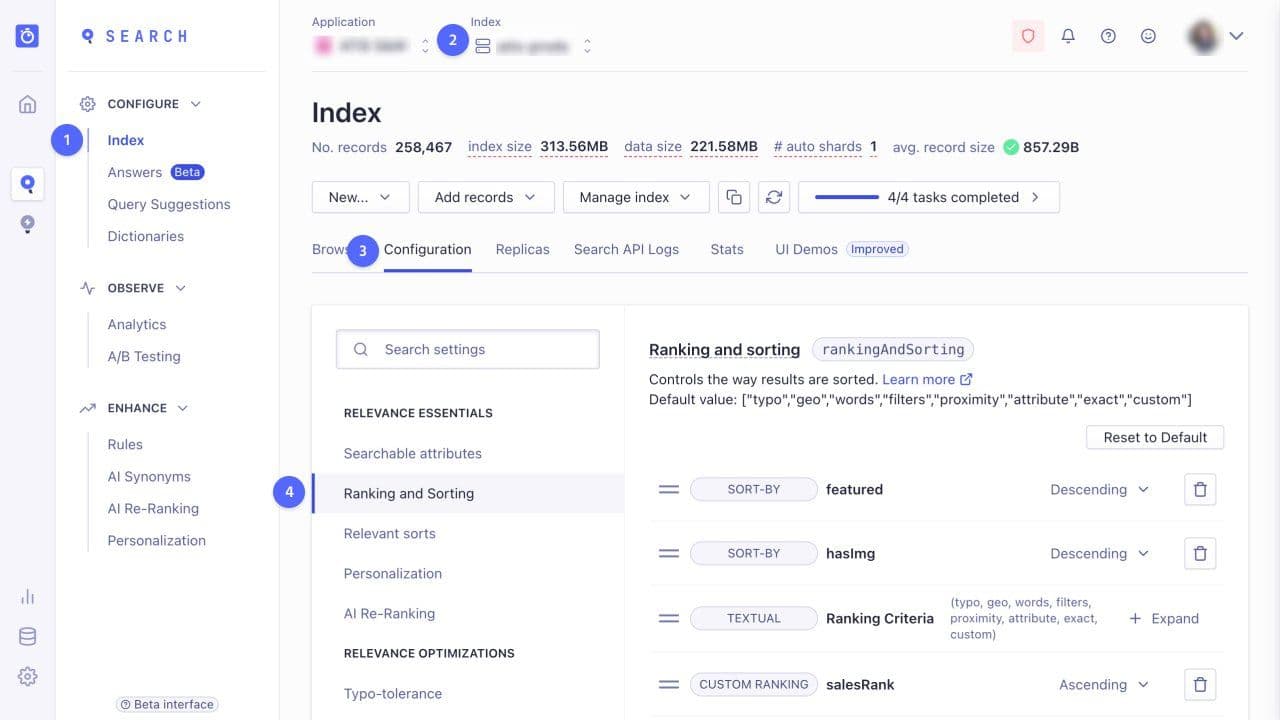Open Analytics in the sidebar

[x=137, y=325]
